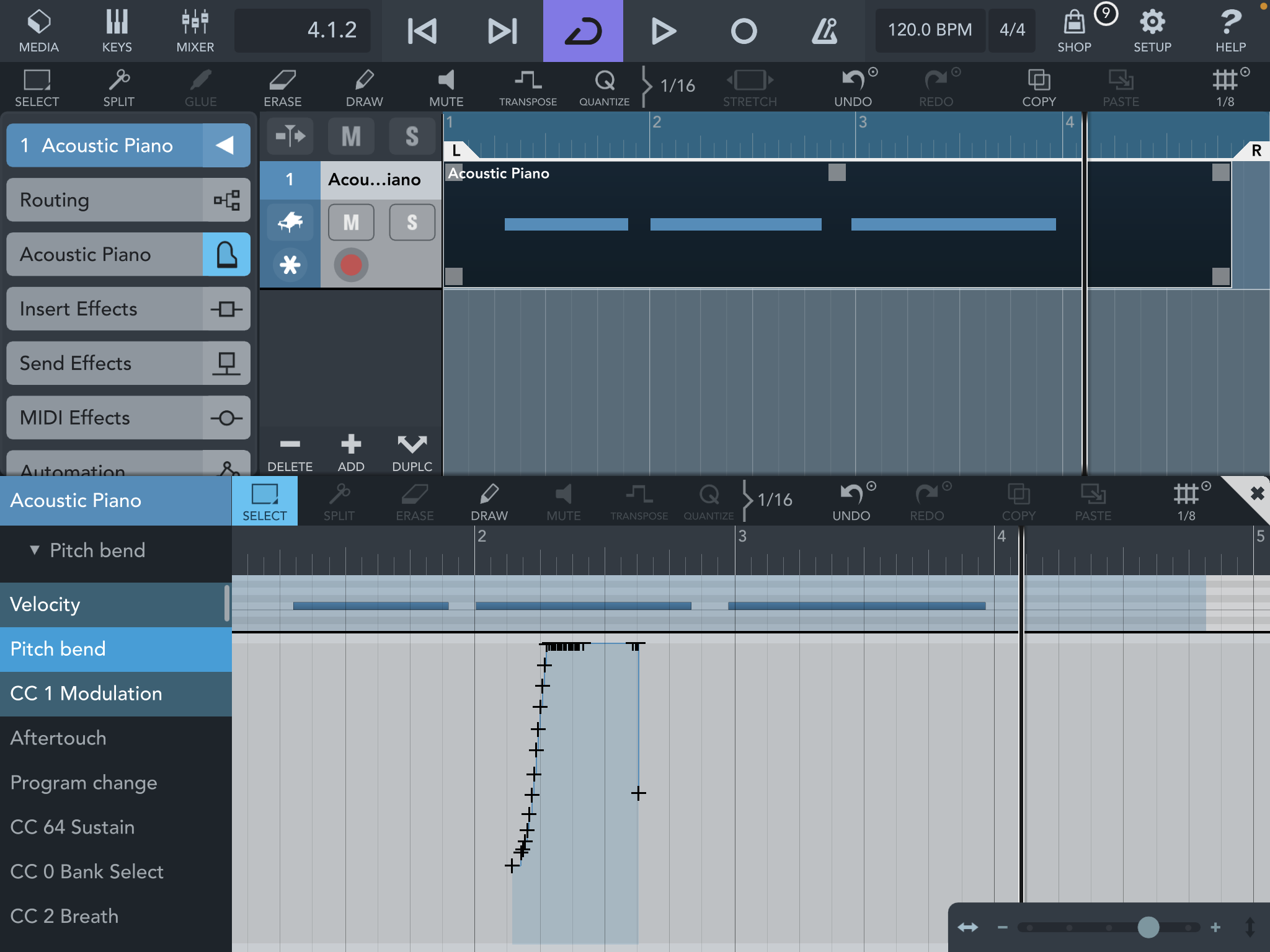Choose the editor DRAW tool
Screen dimensions: 1270x952
(489, 501)
